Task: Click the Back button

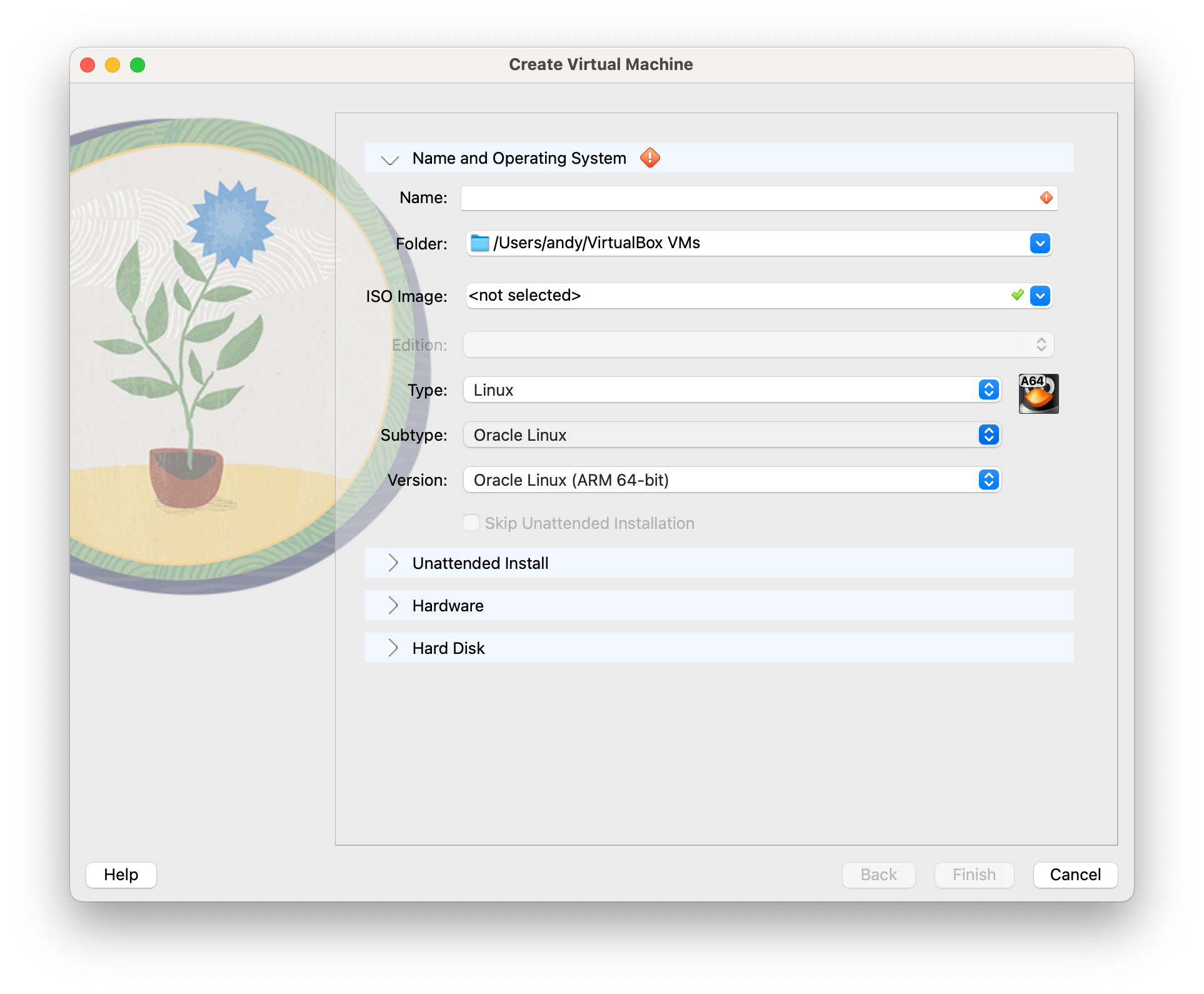Action: click(x=878, y=875)
